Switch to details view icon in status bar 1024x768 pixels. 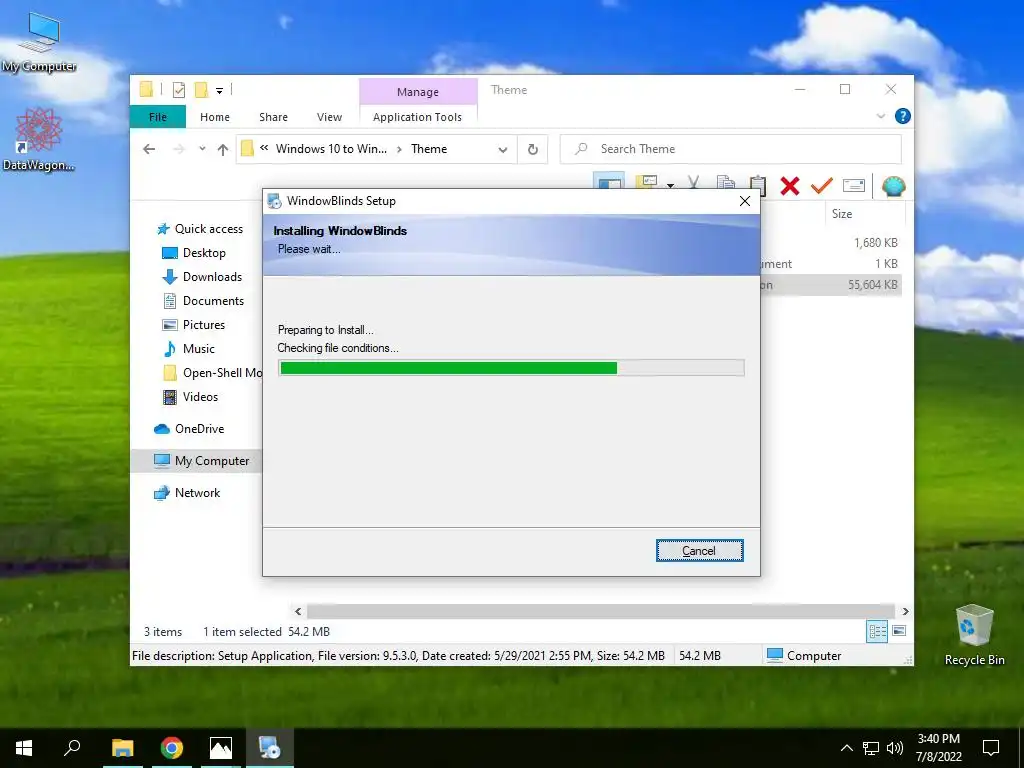tap(877, 631)
